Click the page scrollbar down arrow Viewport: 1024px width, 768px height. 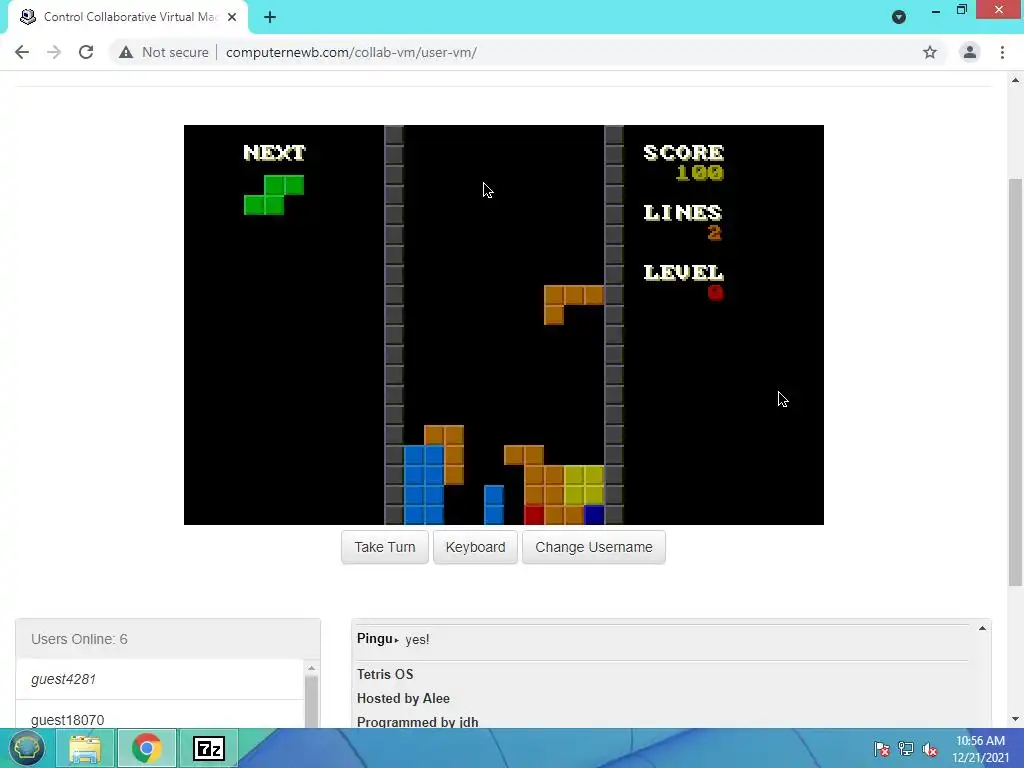[1015, 719]
